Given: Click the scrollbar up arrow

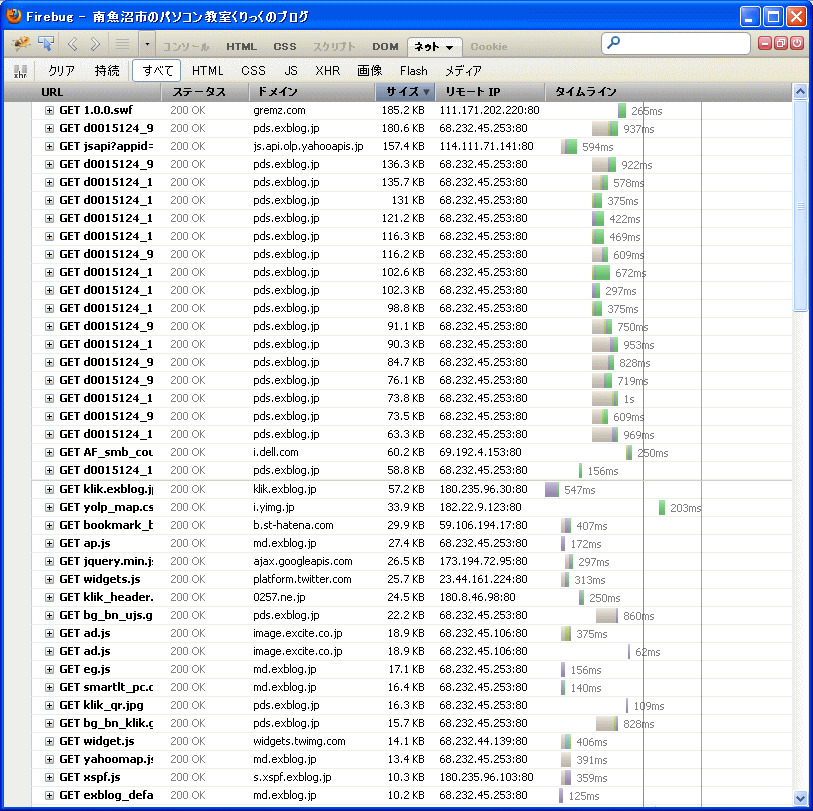Looking at the screenshot, I should [x=800, y=92].
